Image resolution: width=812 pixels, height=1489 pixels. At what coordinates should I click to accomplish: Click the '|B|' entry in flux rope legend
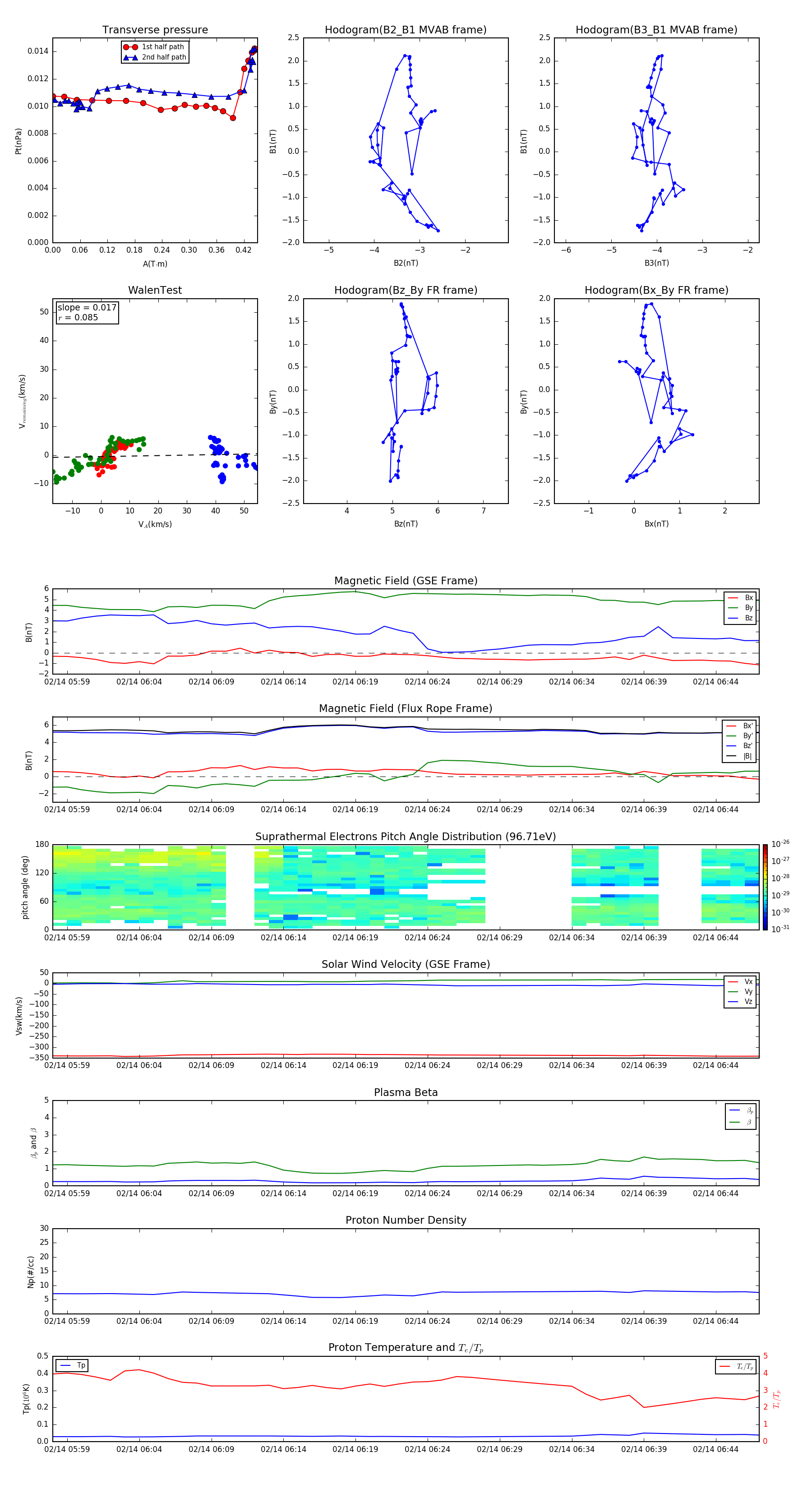(x=740, y=756)
